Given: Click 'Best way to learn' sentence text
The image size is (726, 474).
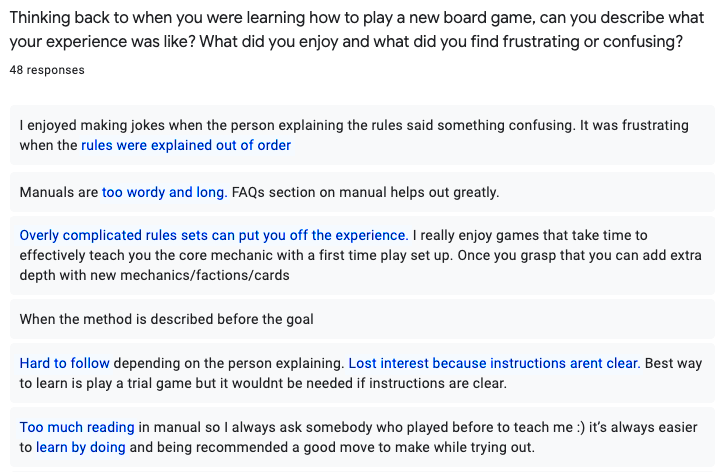Looking at the screenshot, I should pos(361,373).
